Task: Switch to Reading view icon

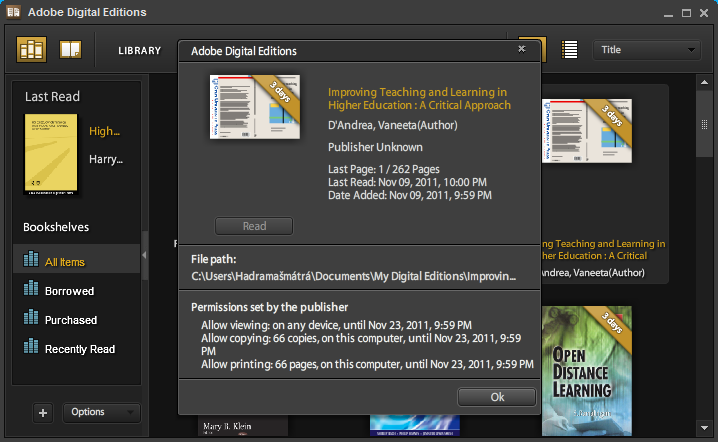Action: pyautogui.click(x=71, y=49)
